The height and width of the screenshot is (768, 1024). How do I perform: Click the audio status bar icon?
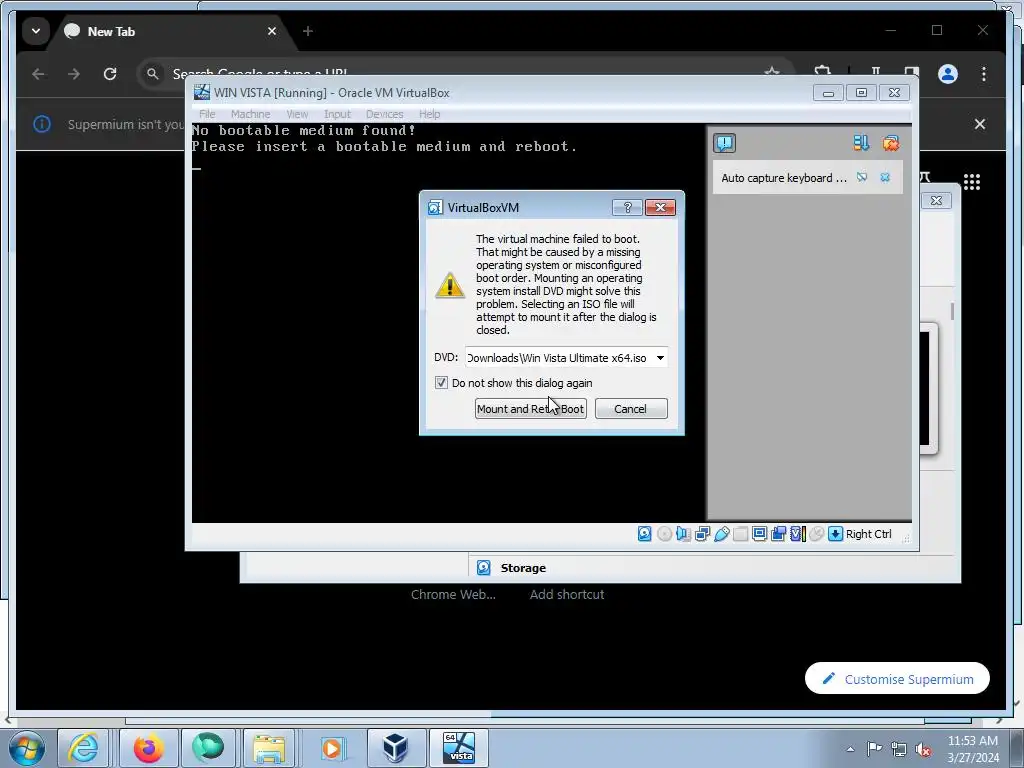(683, 534)
